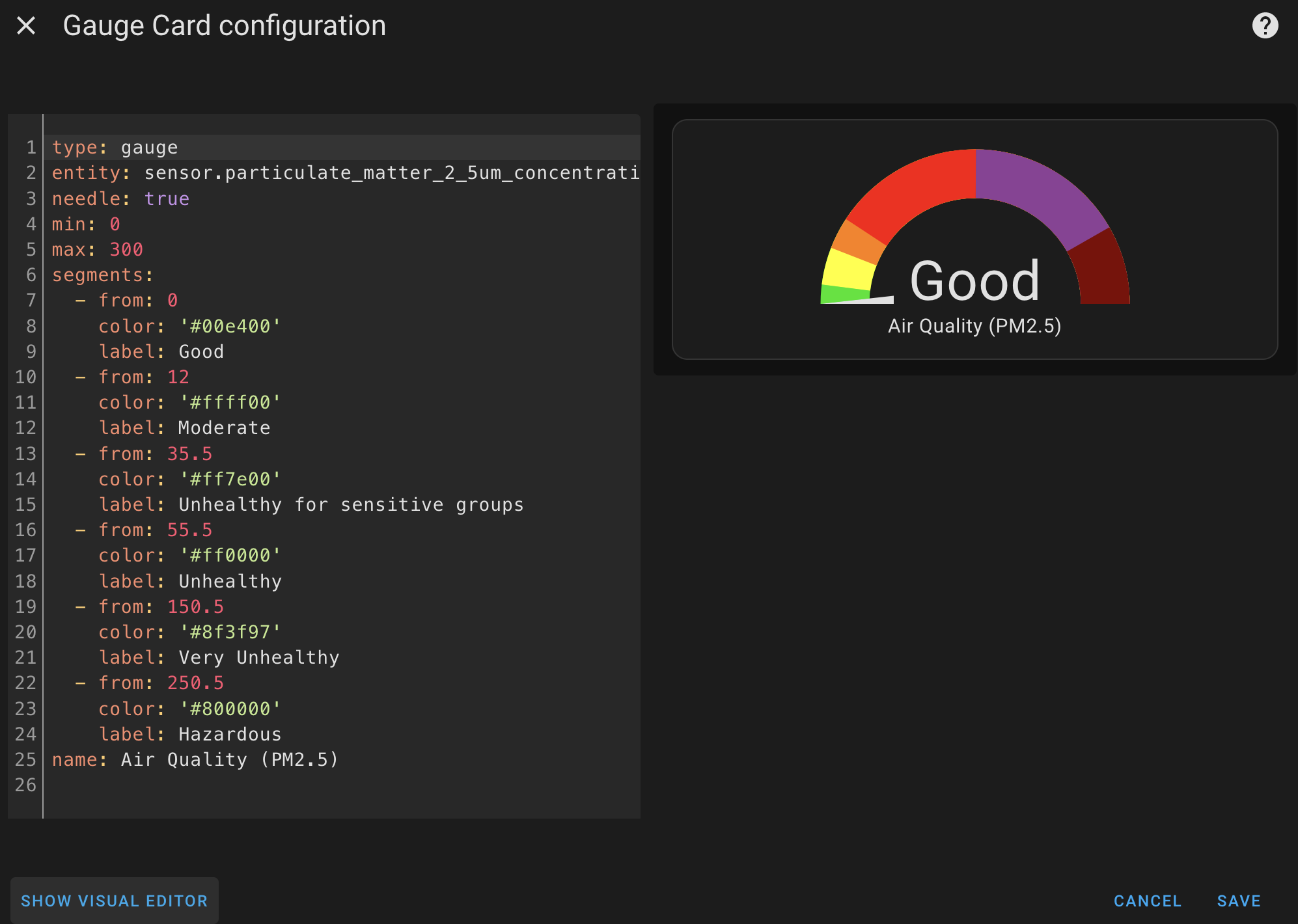1298x924 pixels.
Task: Click the 'Good' gauge value text
Action: [x=974, y=281]
